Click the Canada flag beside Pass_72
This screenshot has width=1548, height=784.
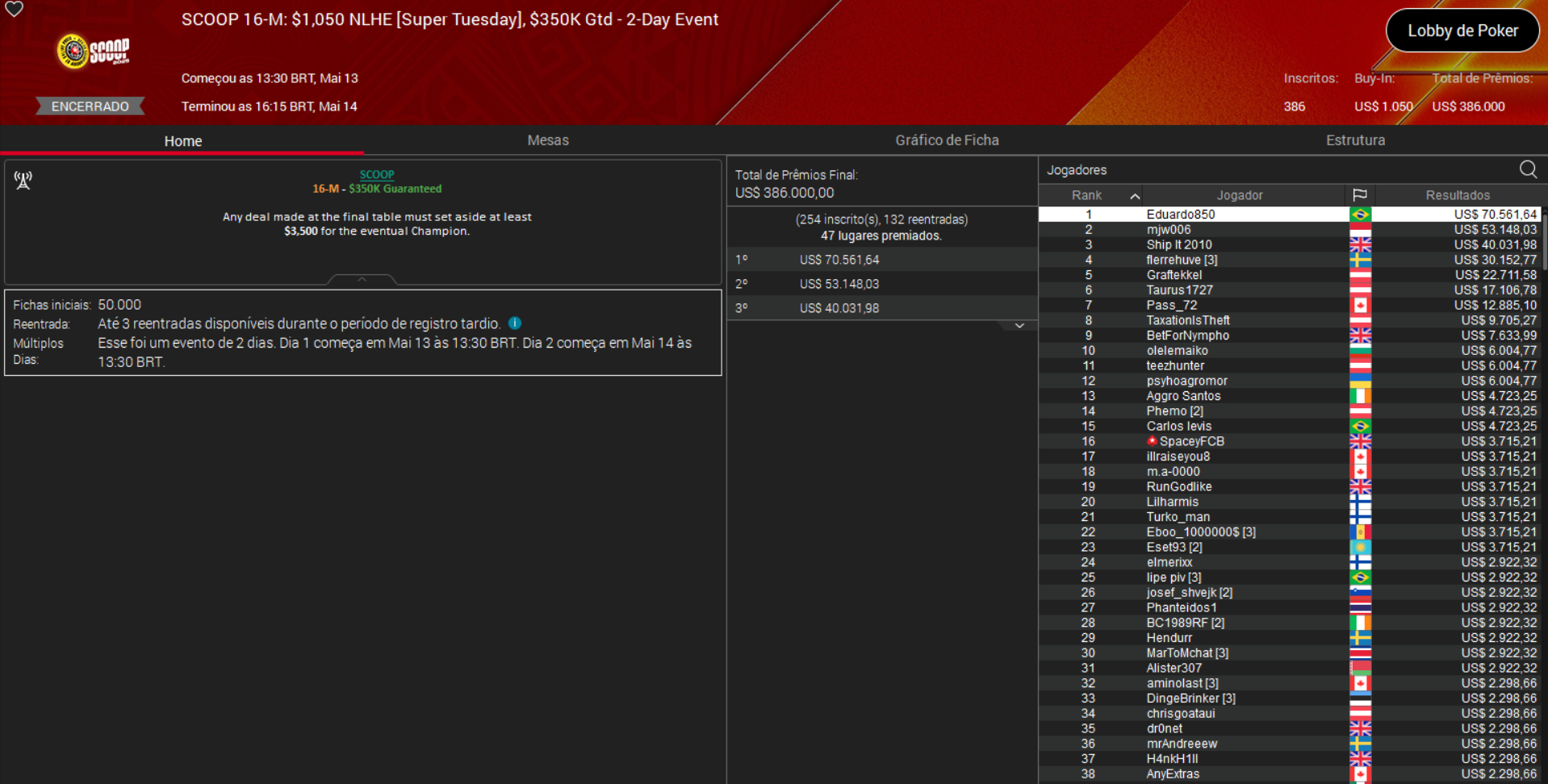coord(1360,306)
